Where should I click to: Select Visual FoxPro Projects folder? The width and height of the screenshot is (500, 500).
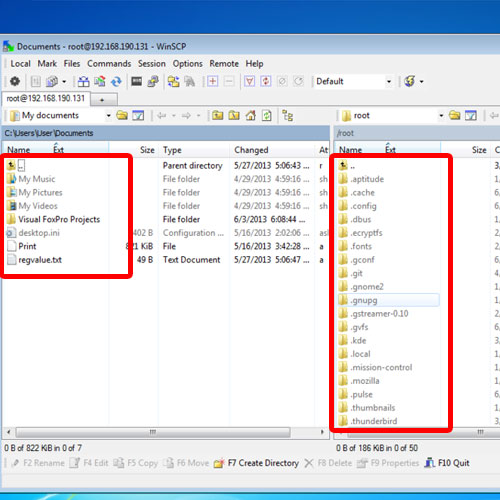[x=53, y=219]
